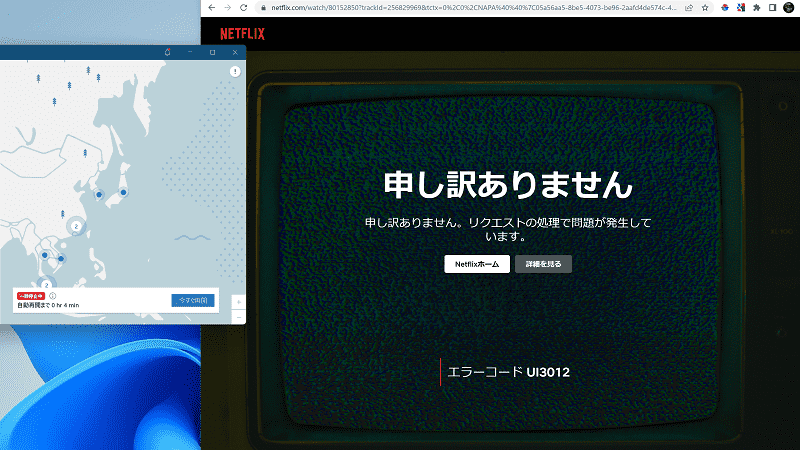Open the Chrome profile avatar
800x450 pixels.
point(789,8)
